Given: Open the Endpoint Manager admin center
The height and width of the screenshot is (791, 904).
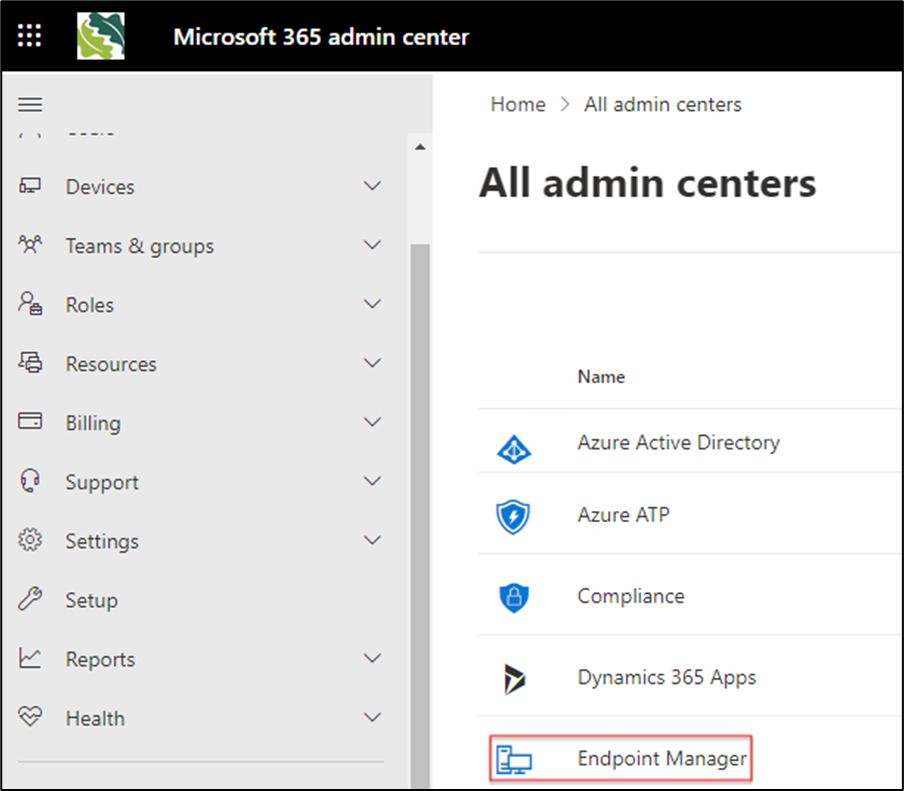Looking at the screenshot, I should tap(662, 758).
